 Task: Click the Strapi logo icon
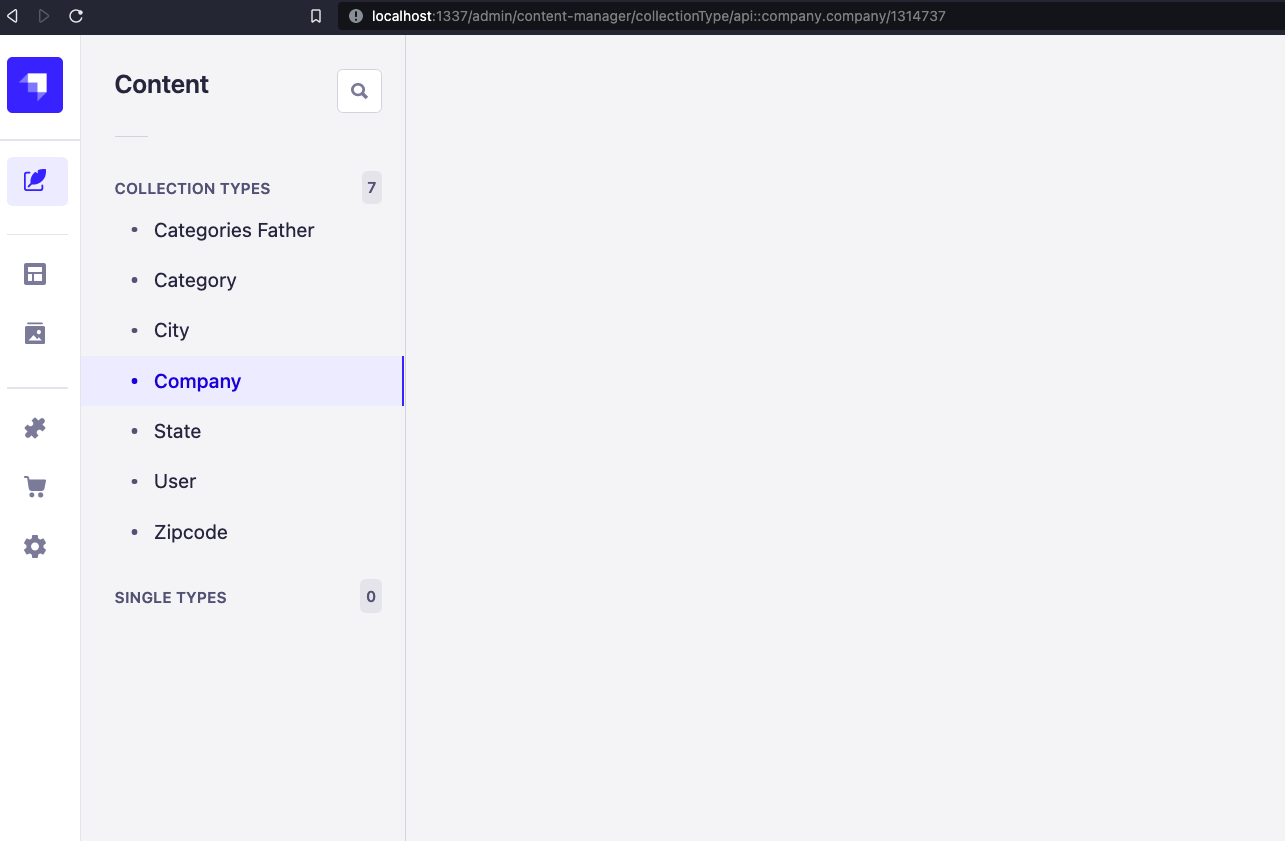click(x=35, y=85)
